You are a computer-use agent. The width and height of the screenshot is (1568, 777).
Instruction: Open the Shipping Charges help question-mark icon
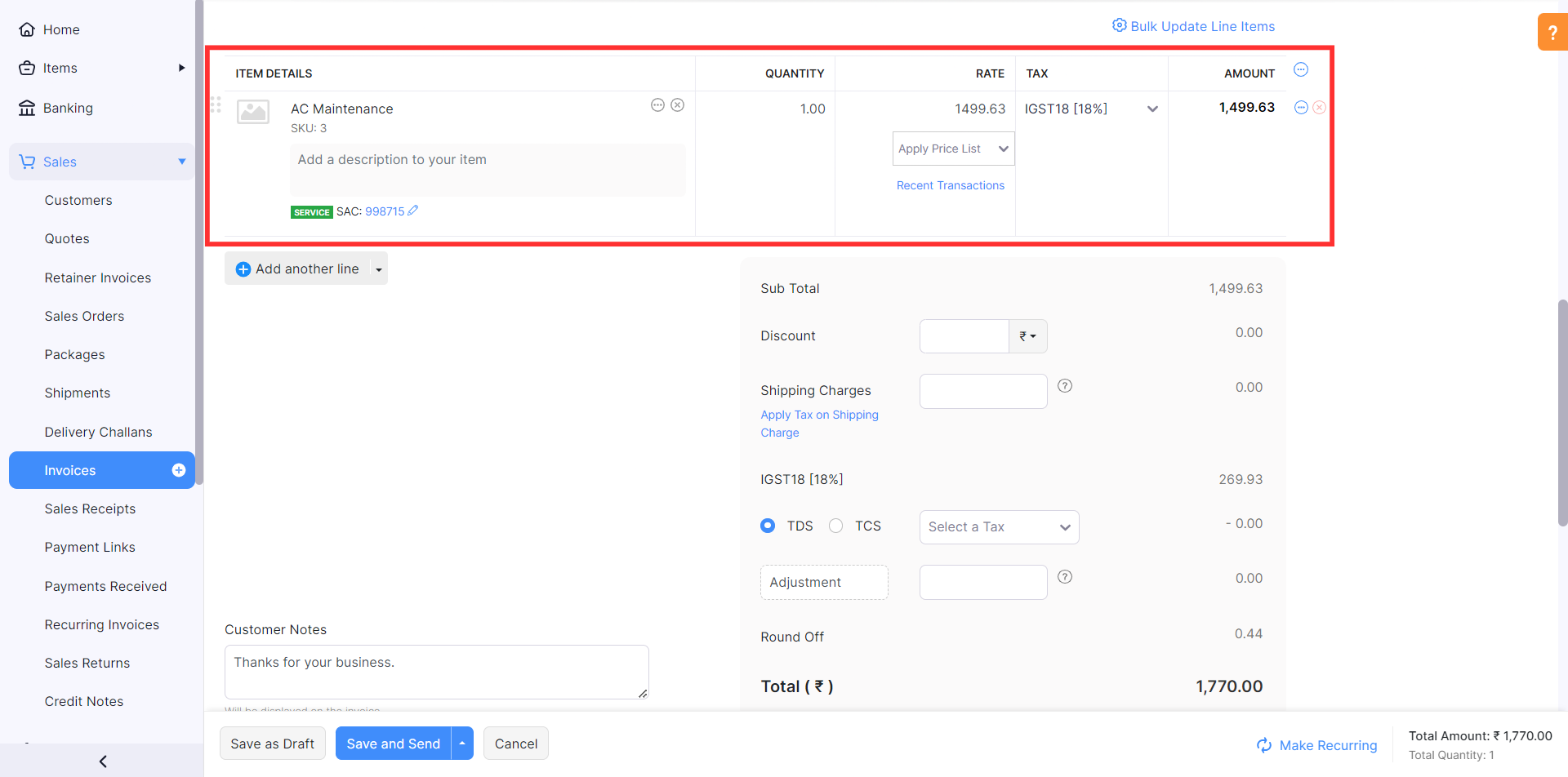(x=1065, y=385)
